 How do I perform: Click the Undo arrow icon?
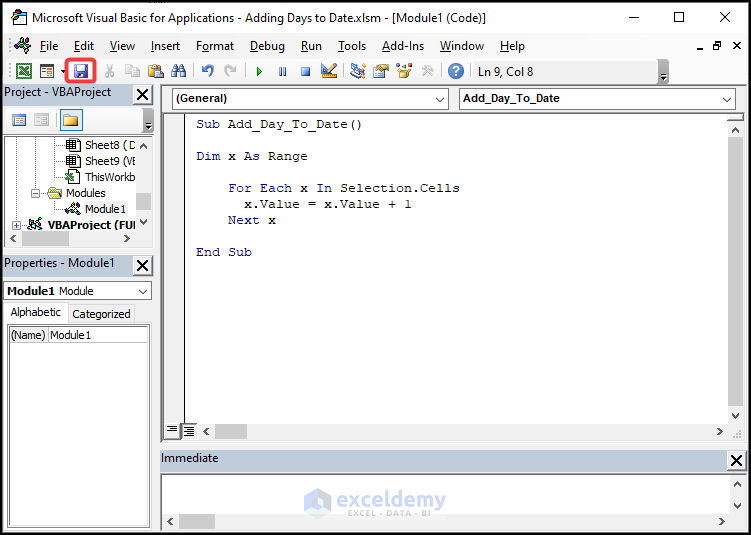(207, 72)
